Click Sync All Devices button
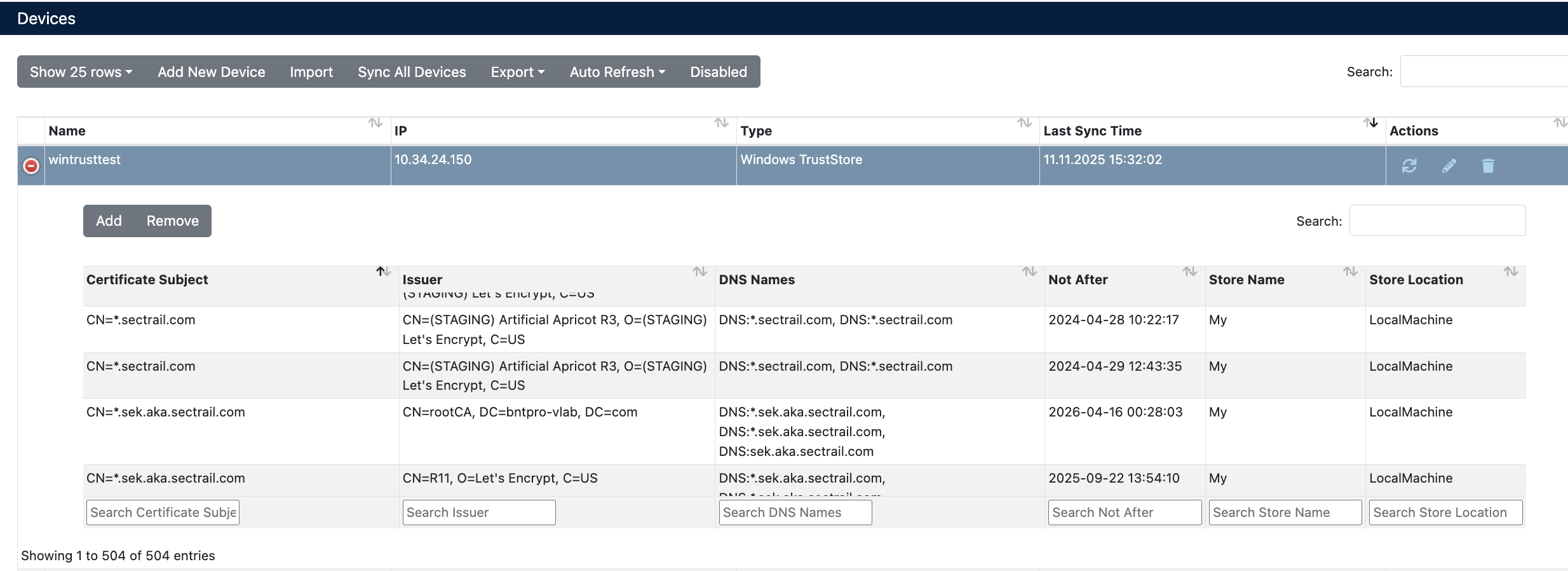1568x571 pixels. click(x=412, y=72)
